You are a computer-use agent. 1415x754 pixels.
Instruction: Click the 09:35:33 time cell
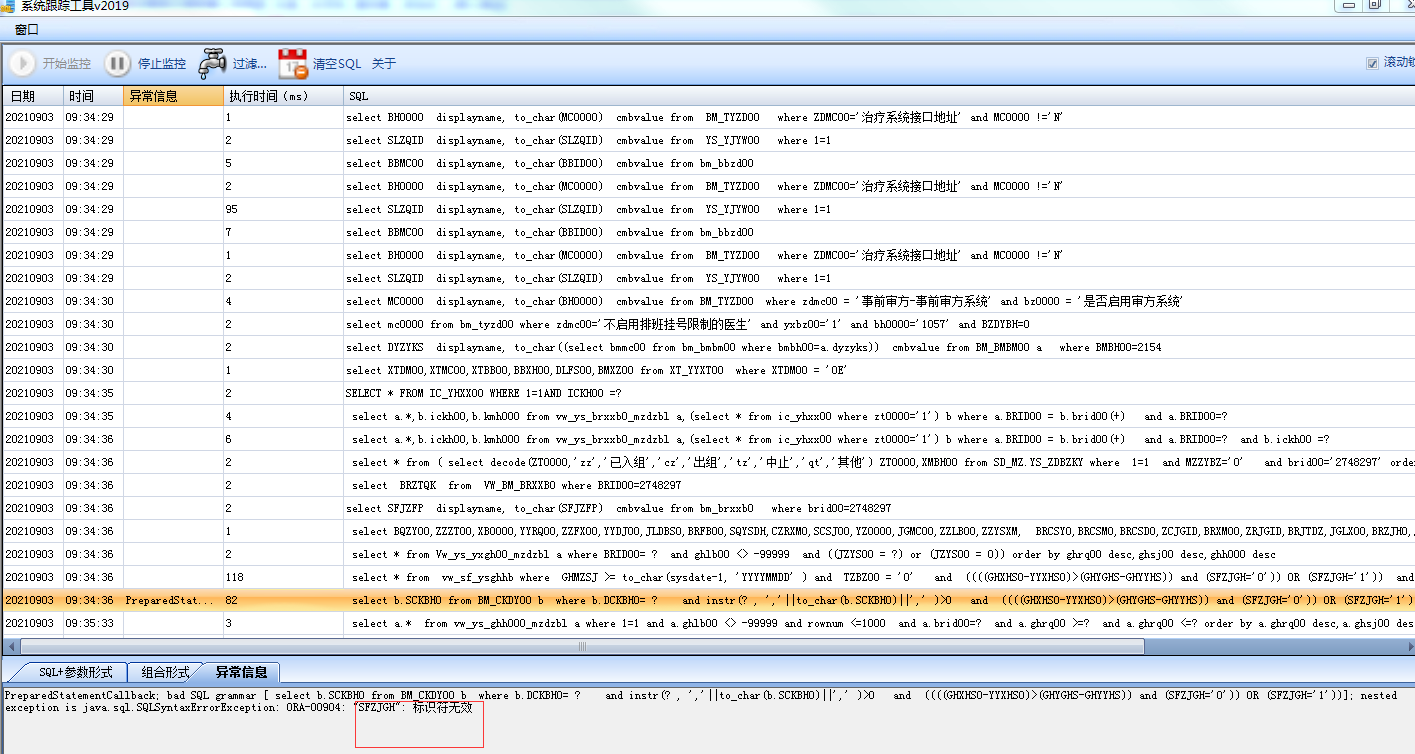pos(93,623)
